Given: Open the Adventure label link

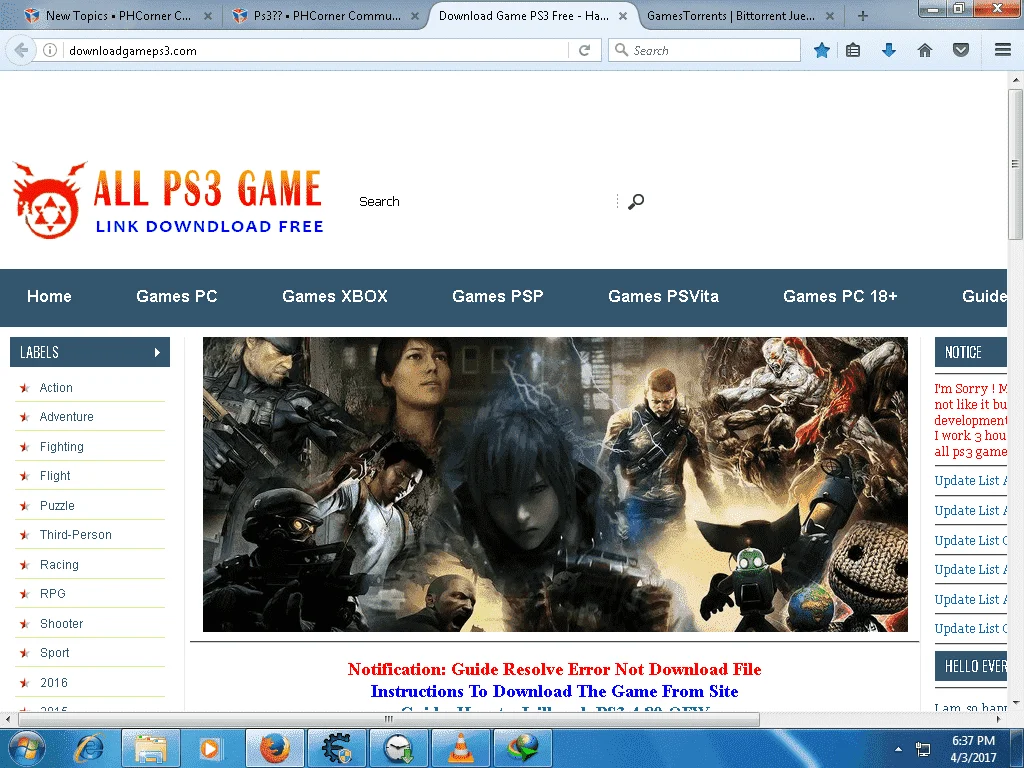Looking at the screenshot, I should click(66, 417).
